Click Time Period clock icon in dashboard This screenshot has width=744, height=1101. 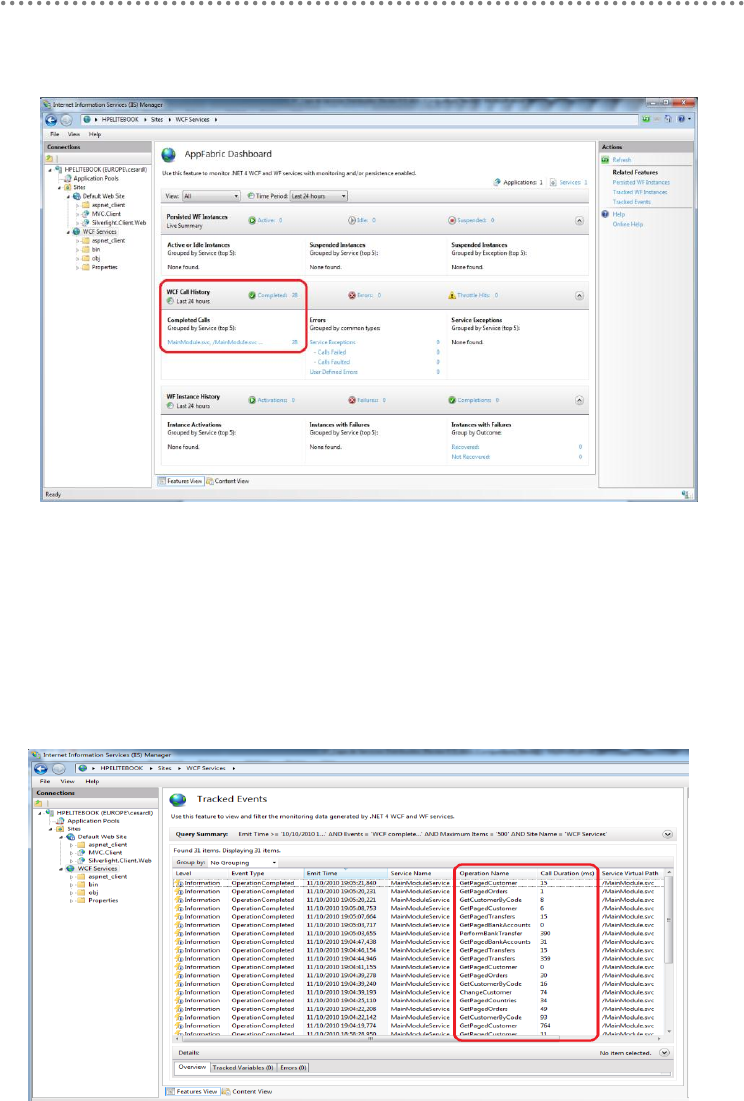(251, 197)
